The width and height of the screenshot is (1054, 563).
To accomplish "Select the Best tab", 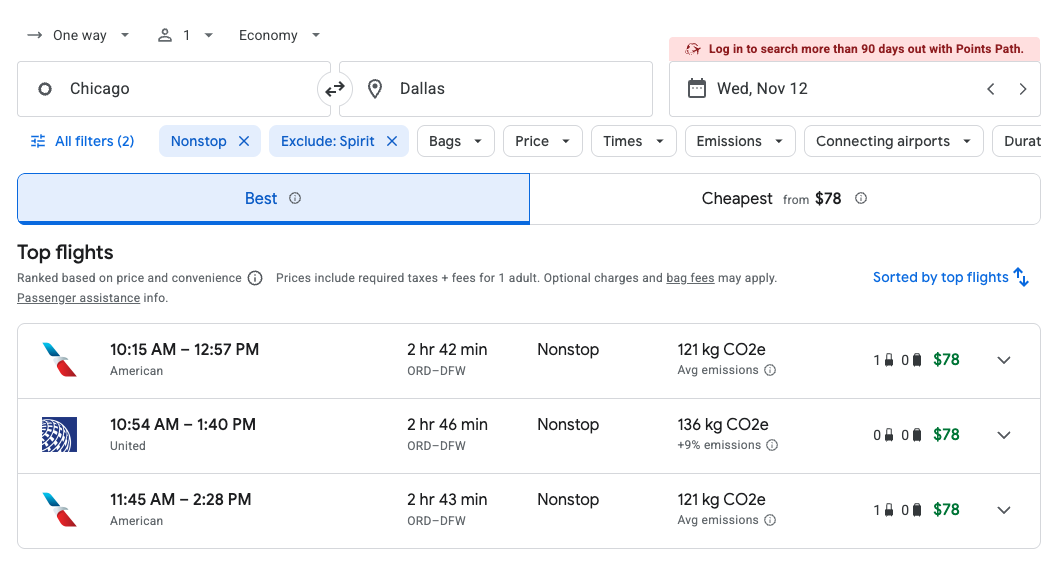I will (274, 199).
